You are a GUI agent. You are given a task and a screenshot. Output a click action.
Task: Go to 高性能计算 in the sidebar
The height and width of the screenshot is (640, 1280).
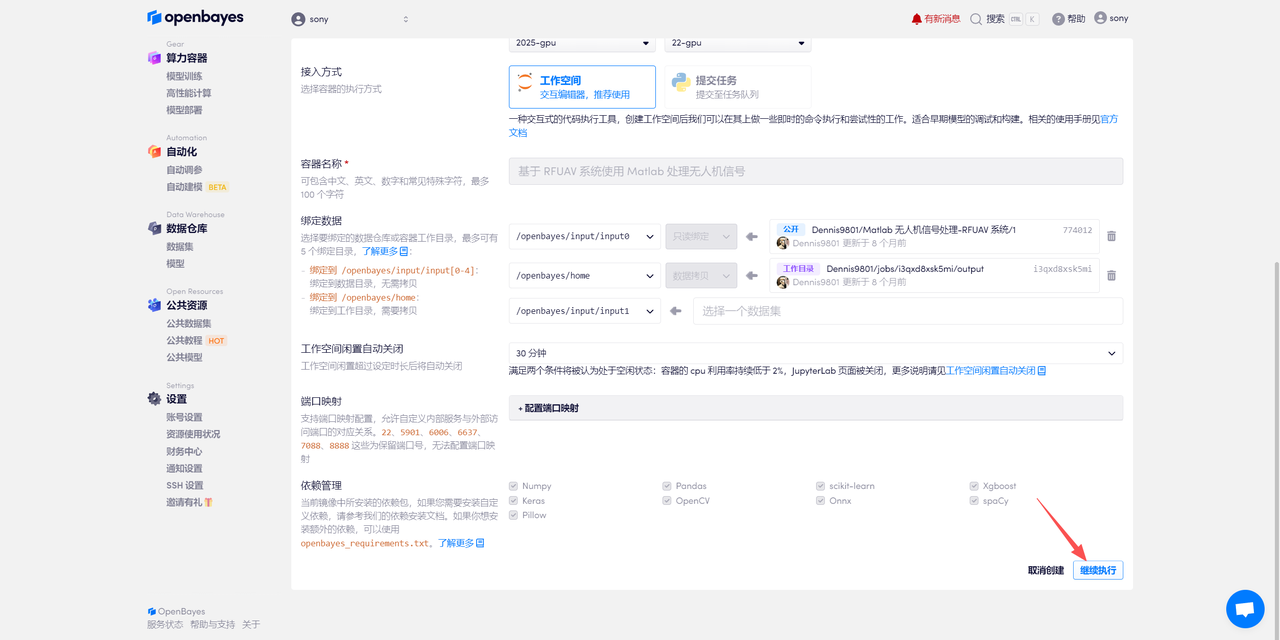[189, 93]
